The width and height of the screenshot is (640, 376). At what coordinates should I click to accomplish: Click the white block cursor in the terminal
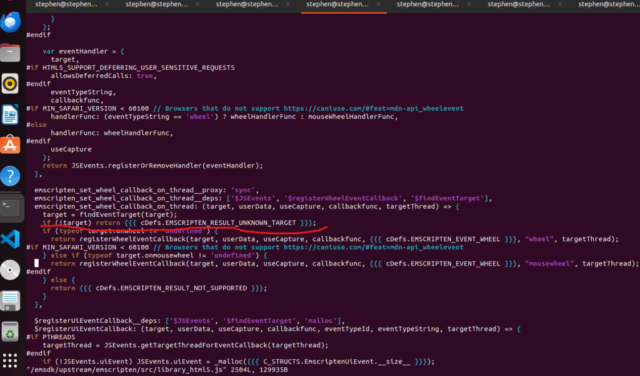[x=37, y=263]
